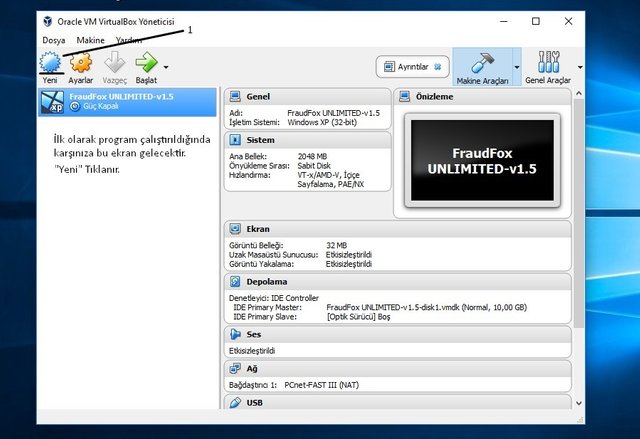
Task: Click the Ağ section network icon
Action: (235, 368)
